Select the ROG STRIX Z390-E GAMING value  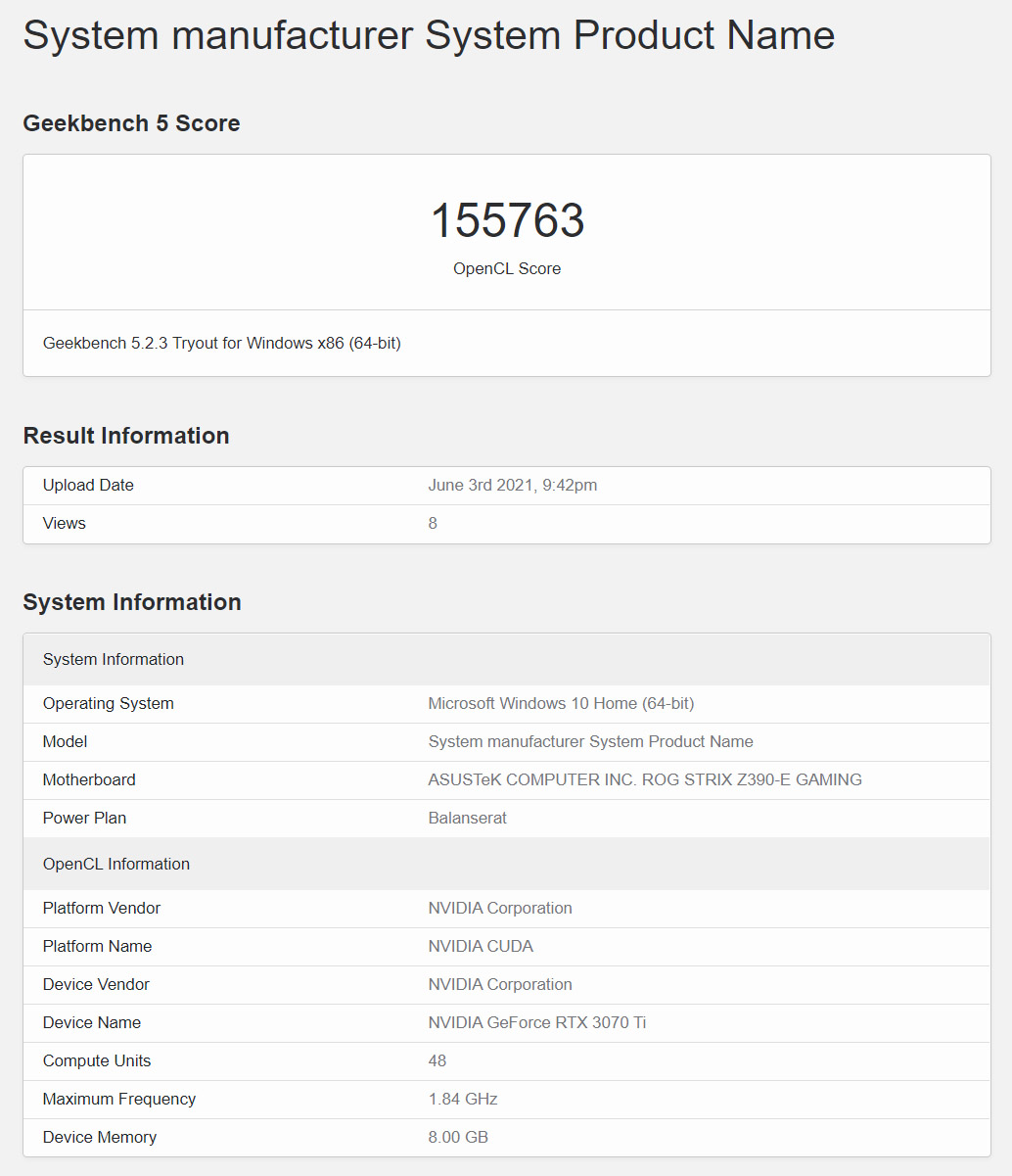click(646, 779)
